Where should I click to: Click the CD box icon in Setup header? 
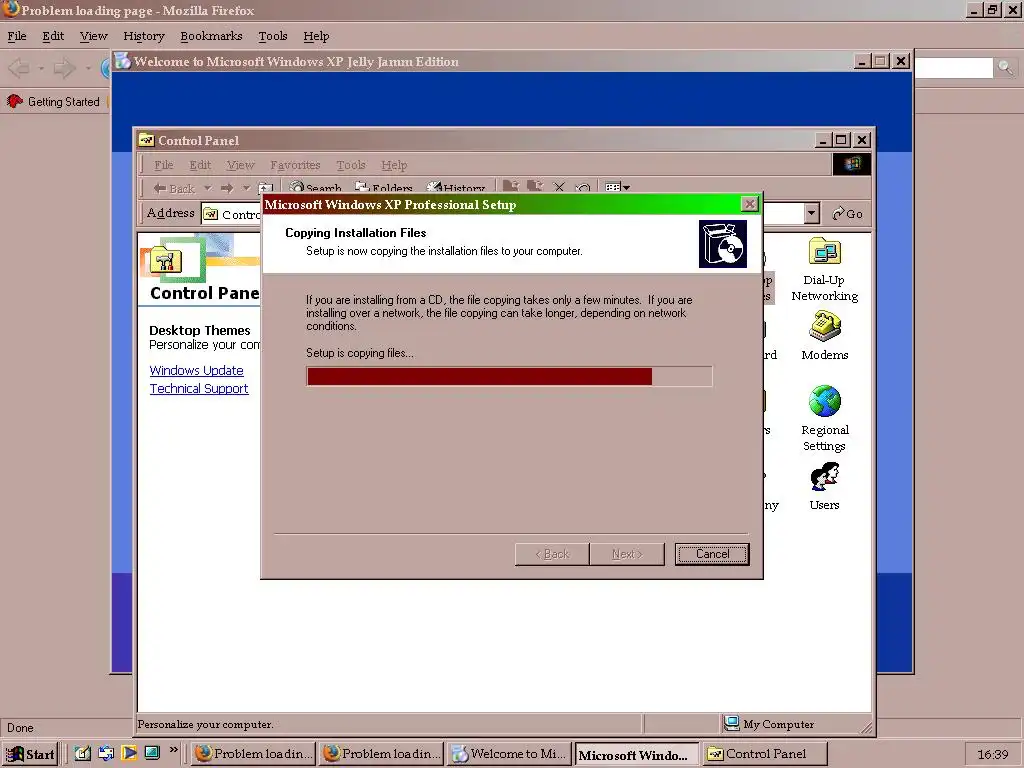pyautogui.click(x=722, y=244)
